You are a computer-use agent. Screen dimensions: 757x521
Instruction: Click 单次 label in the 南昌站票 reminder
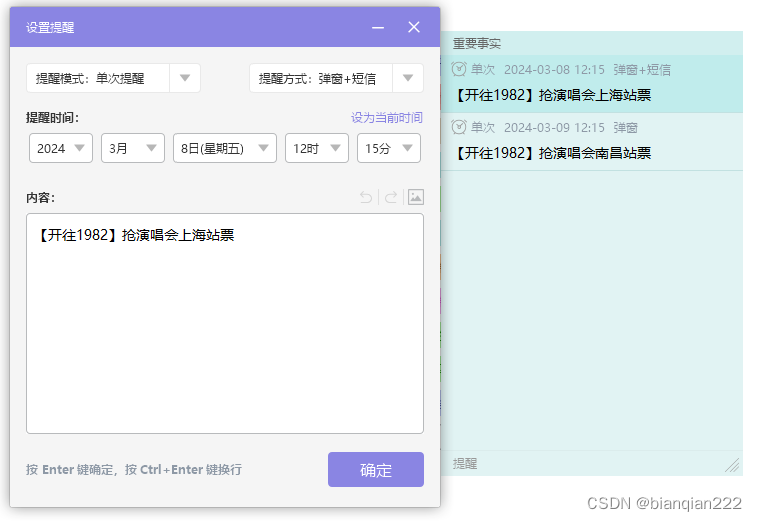(x=483, y=127)
